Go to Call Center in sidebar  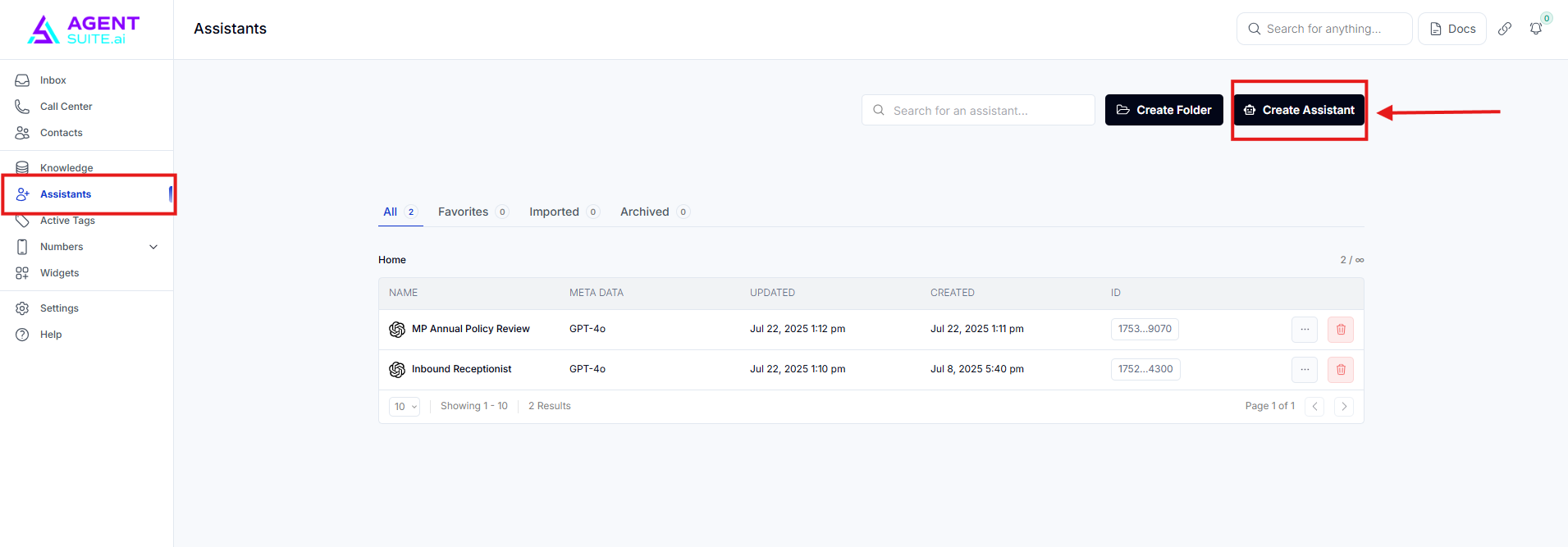pyautogui.click(x=66, y=107)
